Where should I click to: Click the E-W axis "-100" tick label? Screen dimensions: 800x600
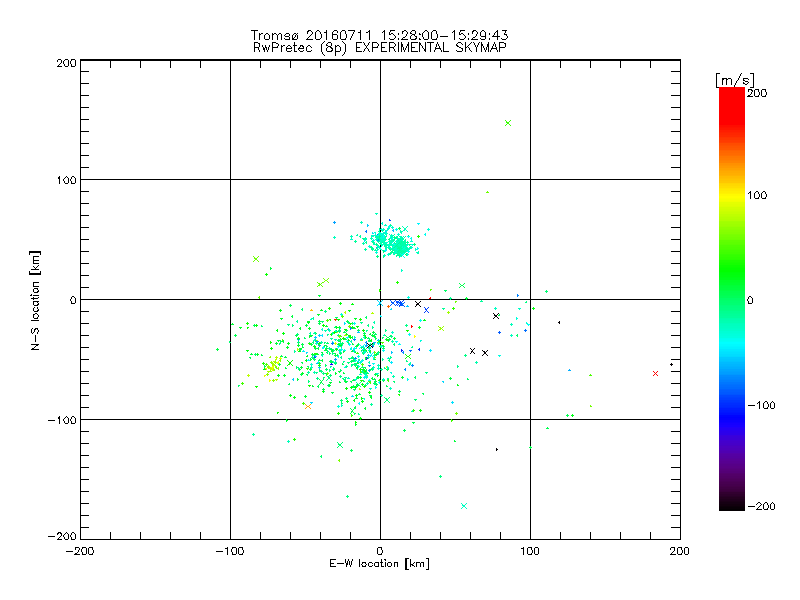pos(230,551)
